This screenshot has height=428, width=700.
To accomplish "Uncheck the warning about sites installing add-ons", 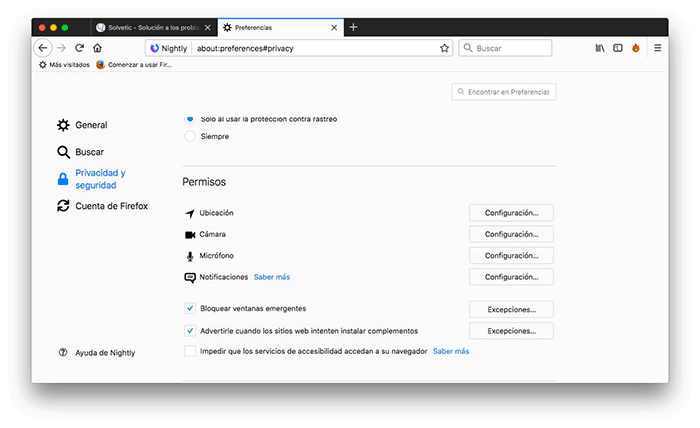I will 190,330.
